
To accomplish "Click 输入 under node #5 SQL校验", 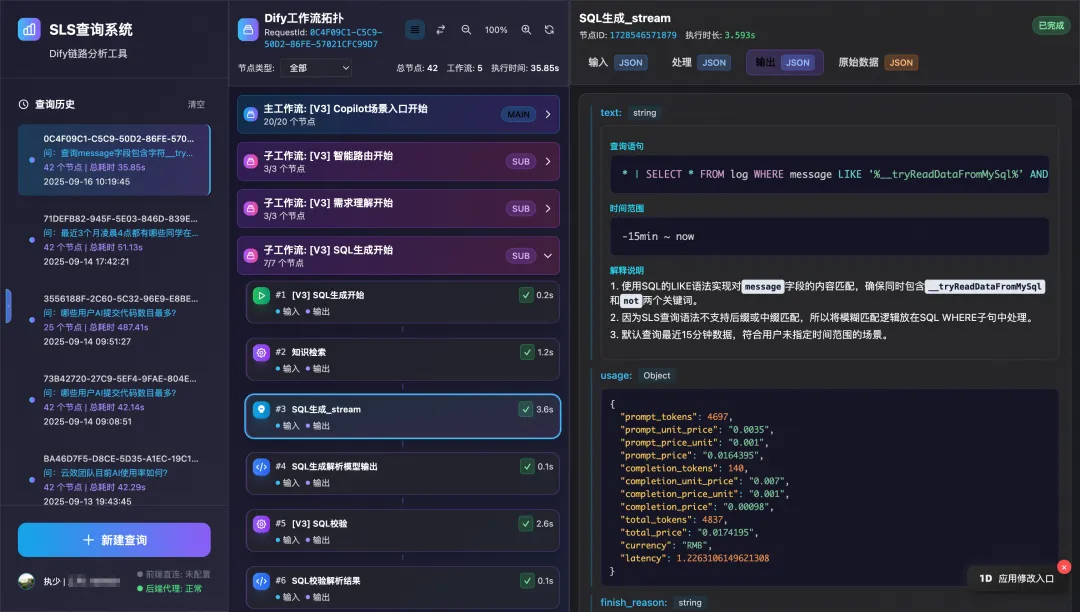I will click(x=287, y=540).
